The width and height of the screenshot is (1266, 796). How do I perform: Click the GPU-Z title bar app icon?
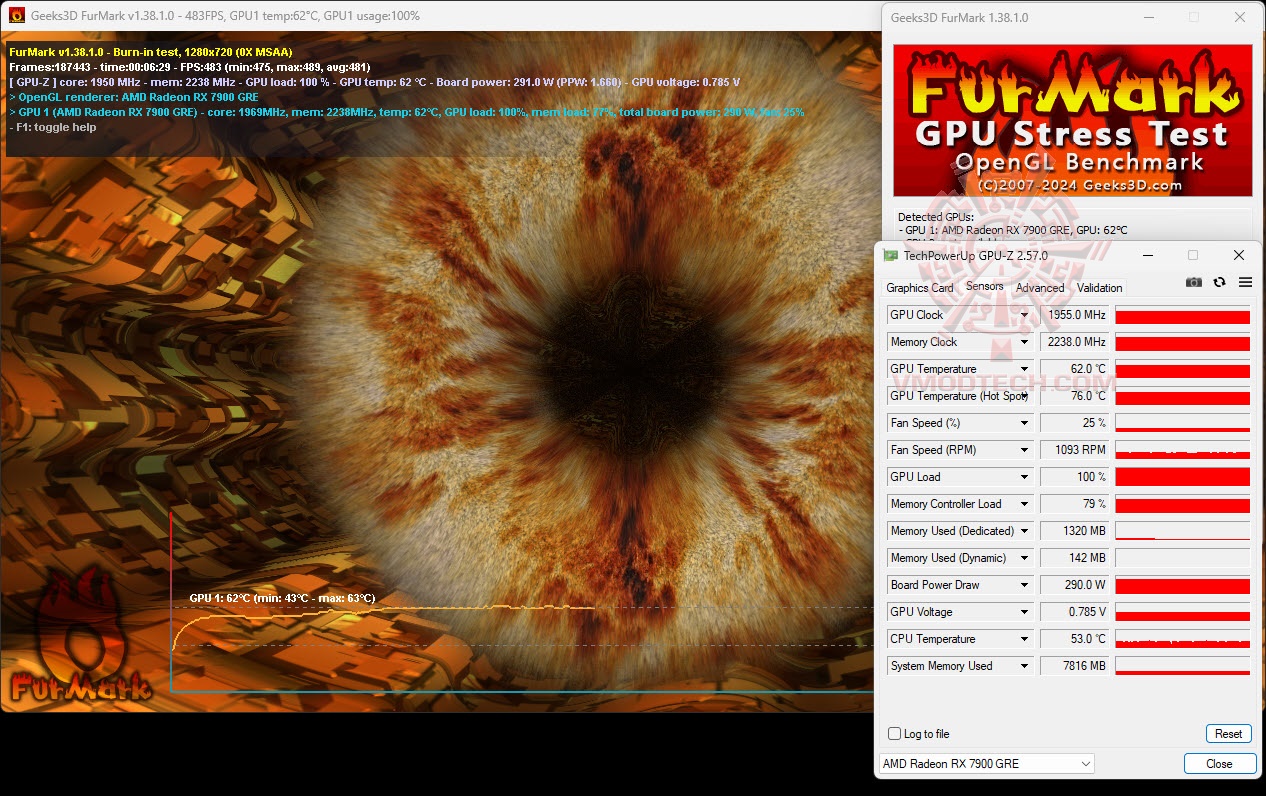click(891, 255)
